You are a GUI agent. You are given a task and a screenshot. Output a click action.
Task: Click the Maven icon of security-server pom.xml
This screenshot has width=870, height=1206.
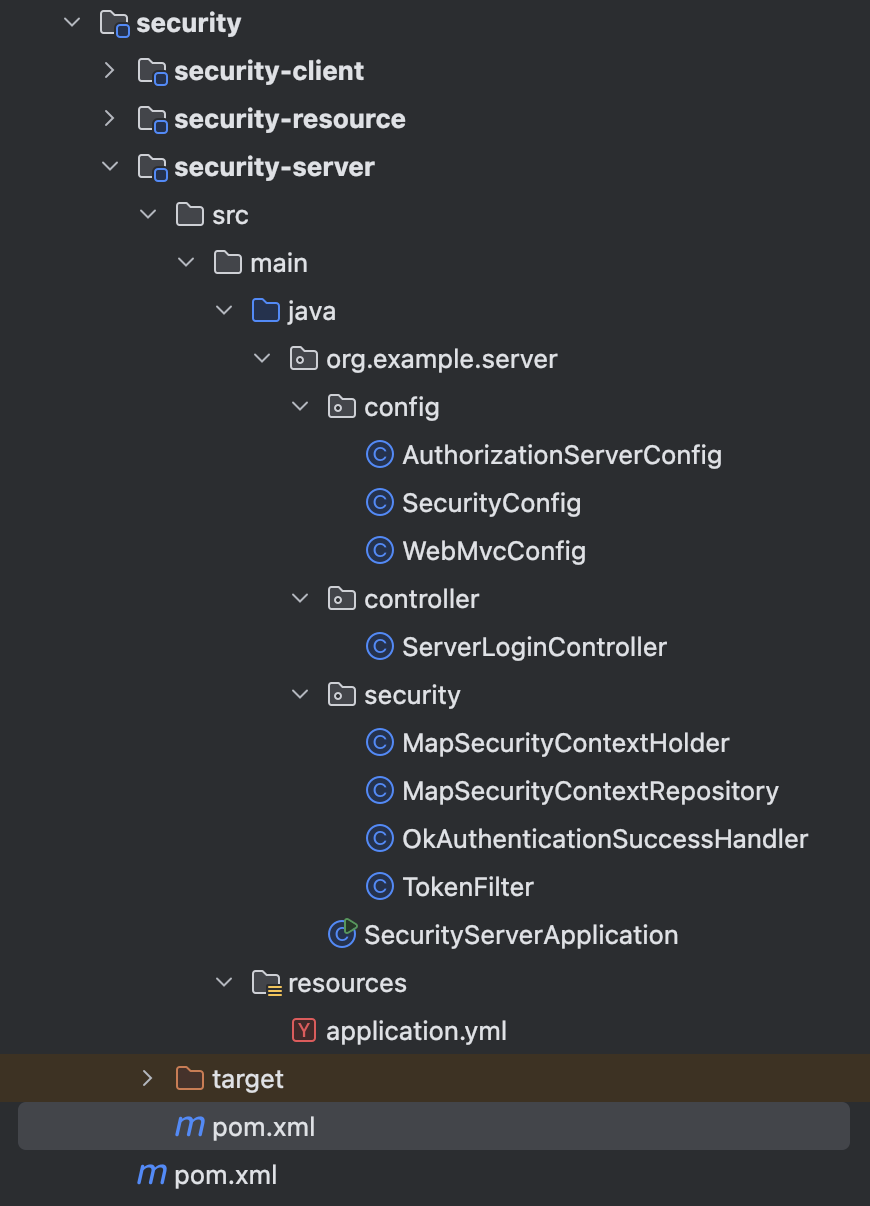coord(189,1127)
